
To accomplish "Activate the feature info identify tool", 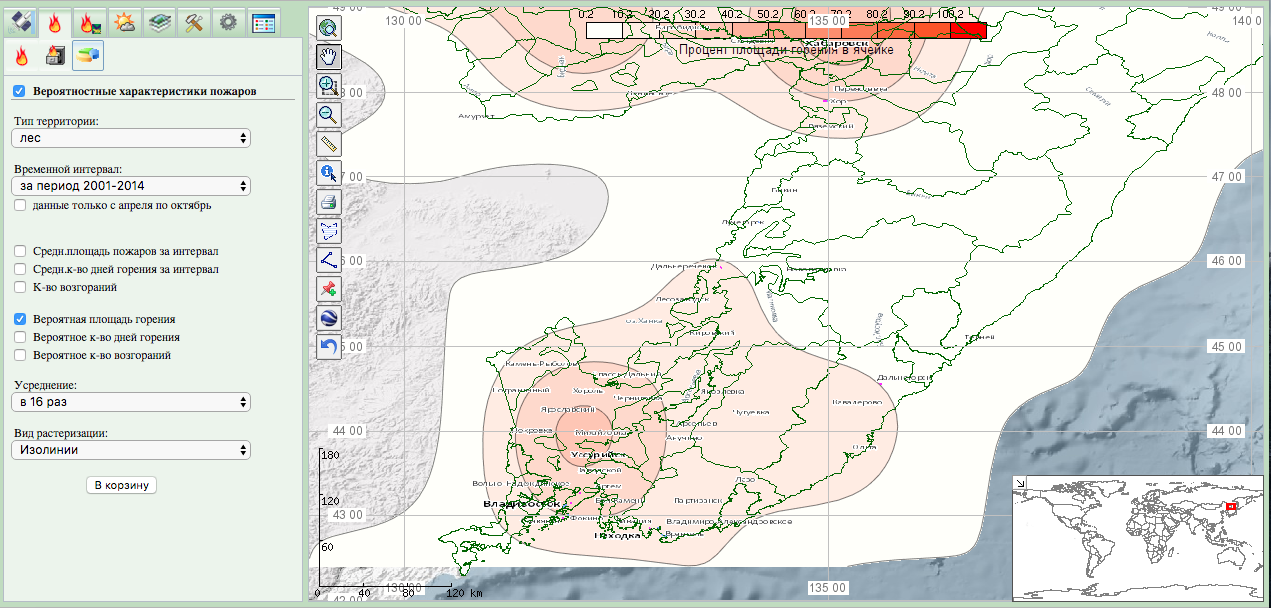I will click(329, 173).
